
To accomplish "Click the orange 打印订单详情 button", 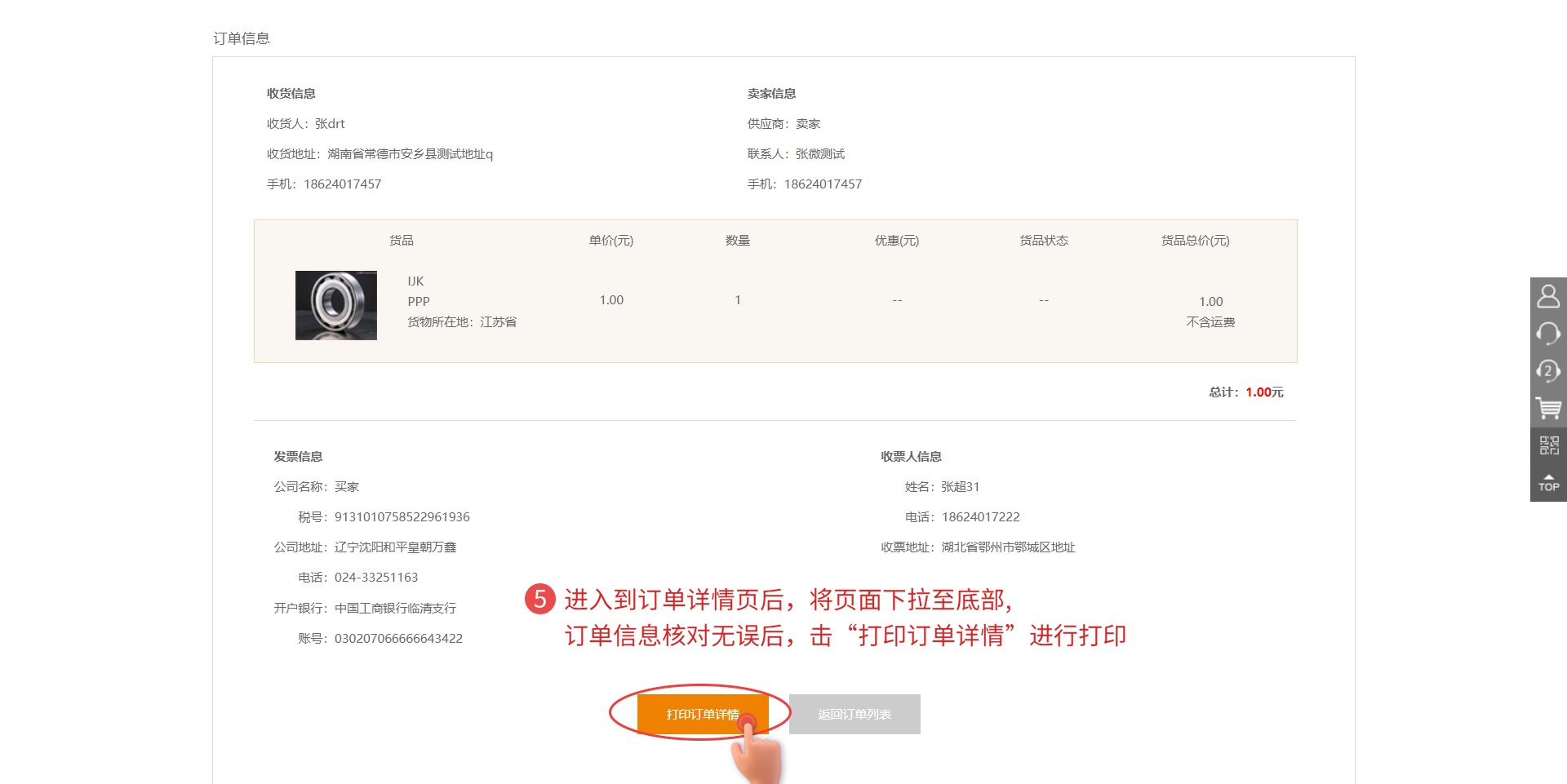I will (702, 714).
